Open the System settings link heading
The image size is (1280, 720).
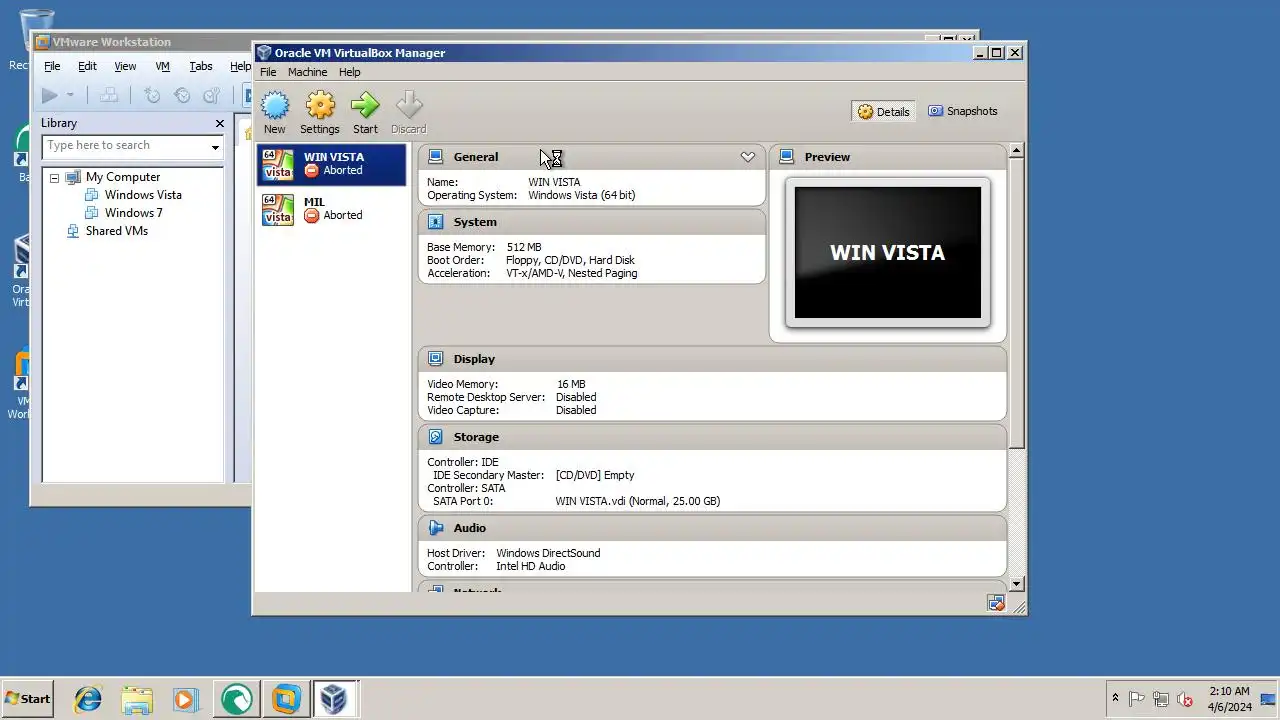[475, 222]
